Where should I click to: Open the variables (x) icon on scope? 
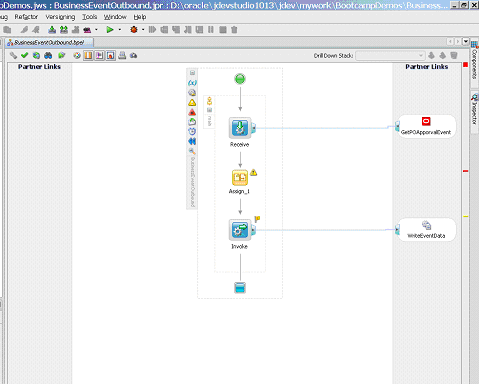(x=192, y=83)
